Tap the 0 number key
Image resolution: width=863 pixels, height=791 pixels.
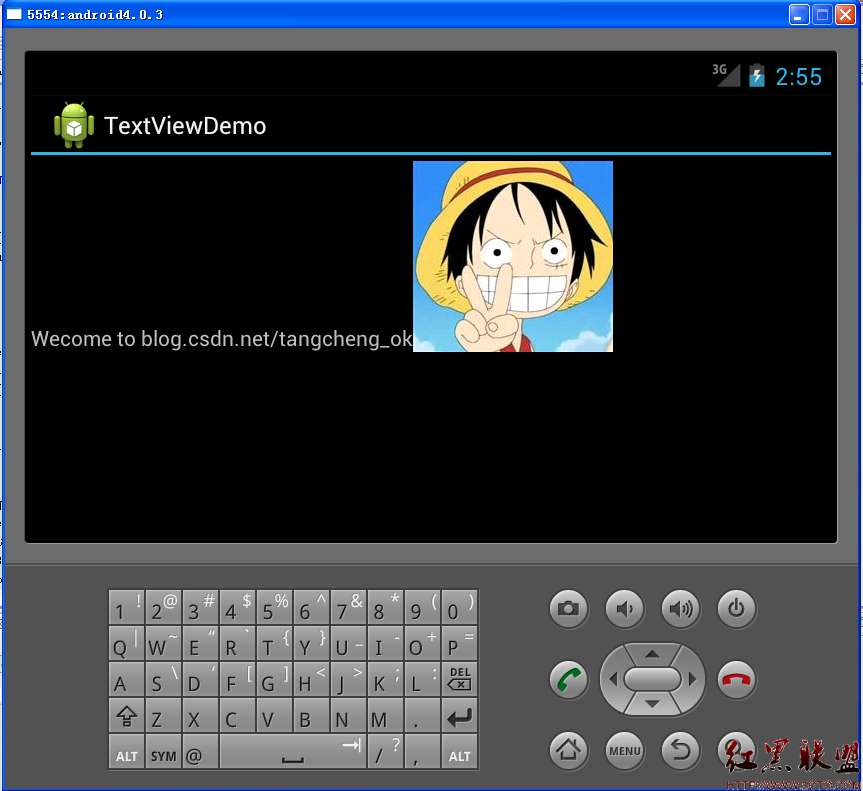[x=460, y=607]
